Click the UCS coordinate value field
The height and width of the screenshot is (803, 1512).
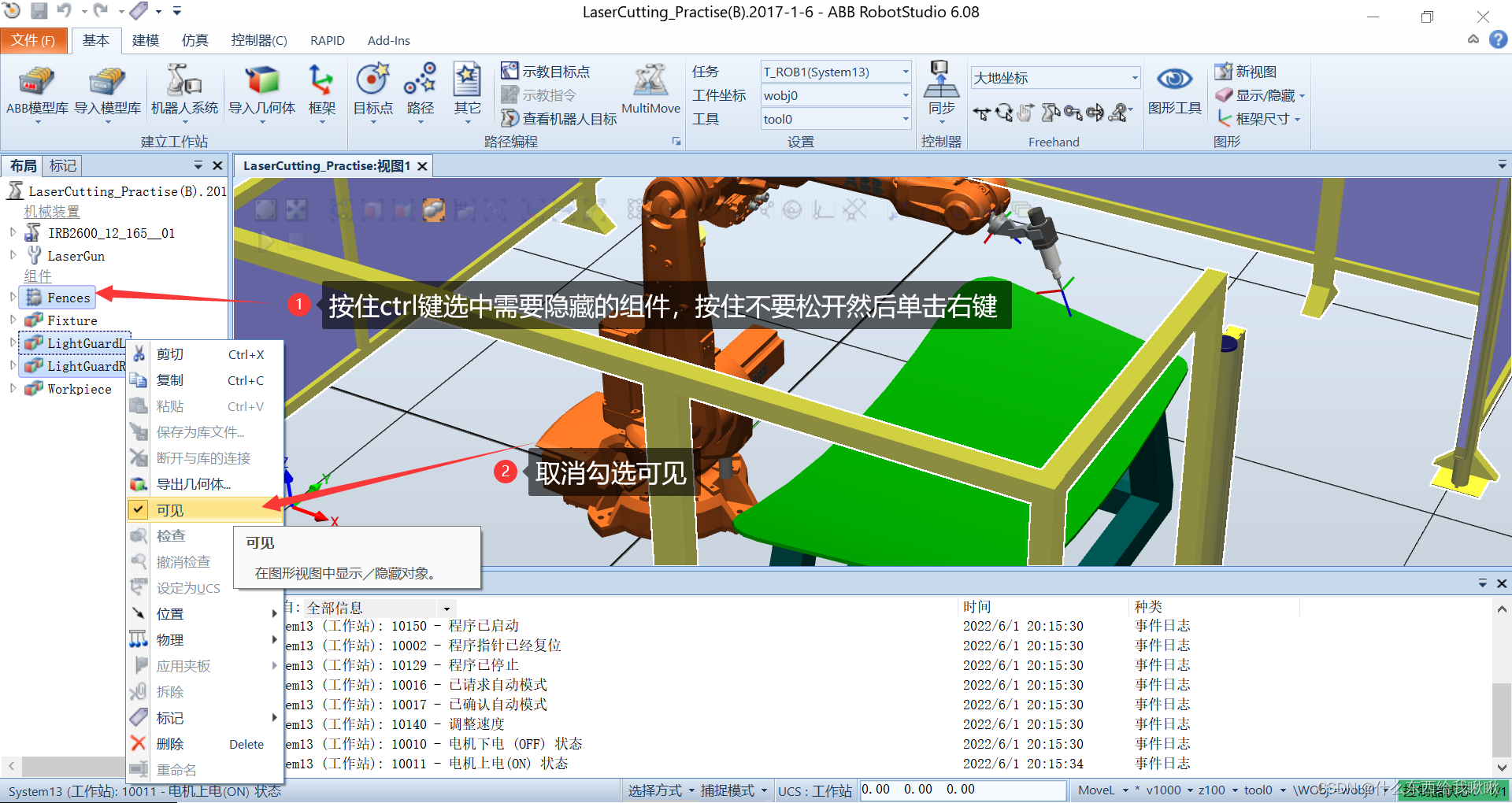tap(962, 790)
